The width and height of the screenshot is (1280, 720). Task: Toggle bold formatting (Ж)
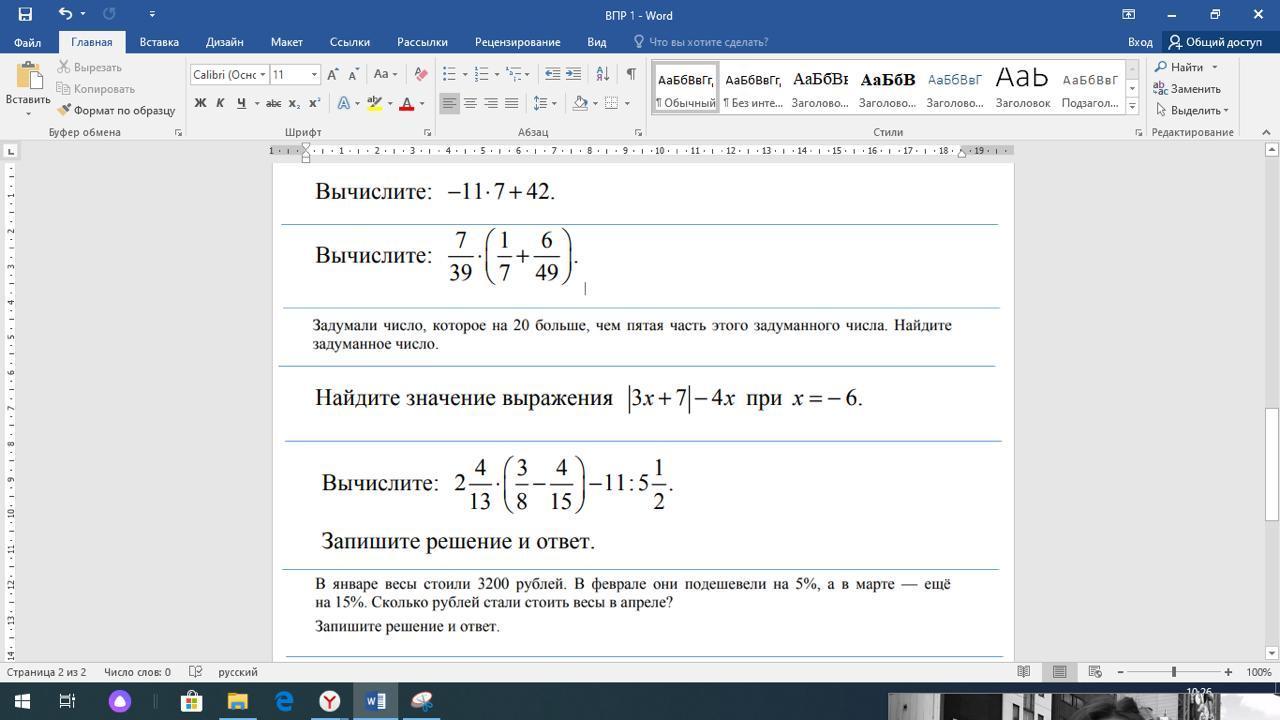tap(200, 103)
